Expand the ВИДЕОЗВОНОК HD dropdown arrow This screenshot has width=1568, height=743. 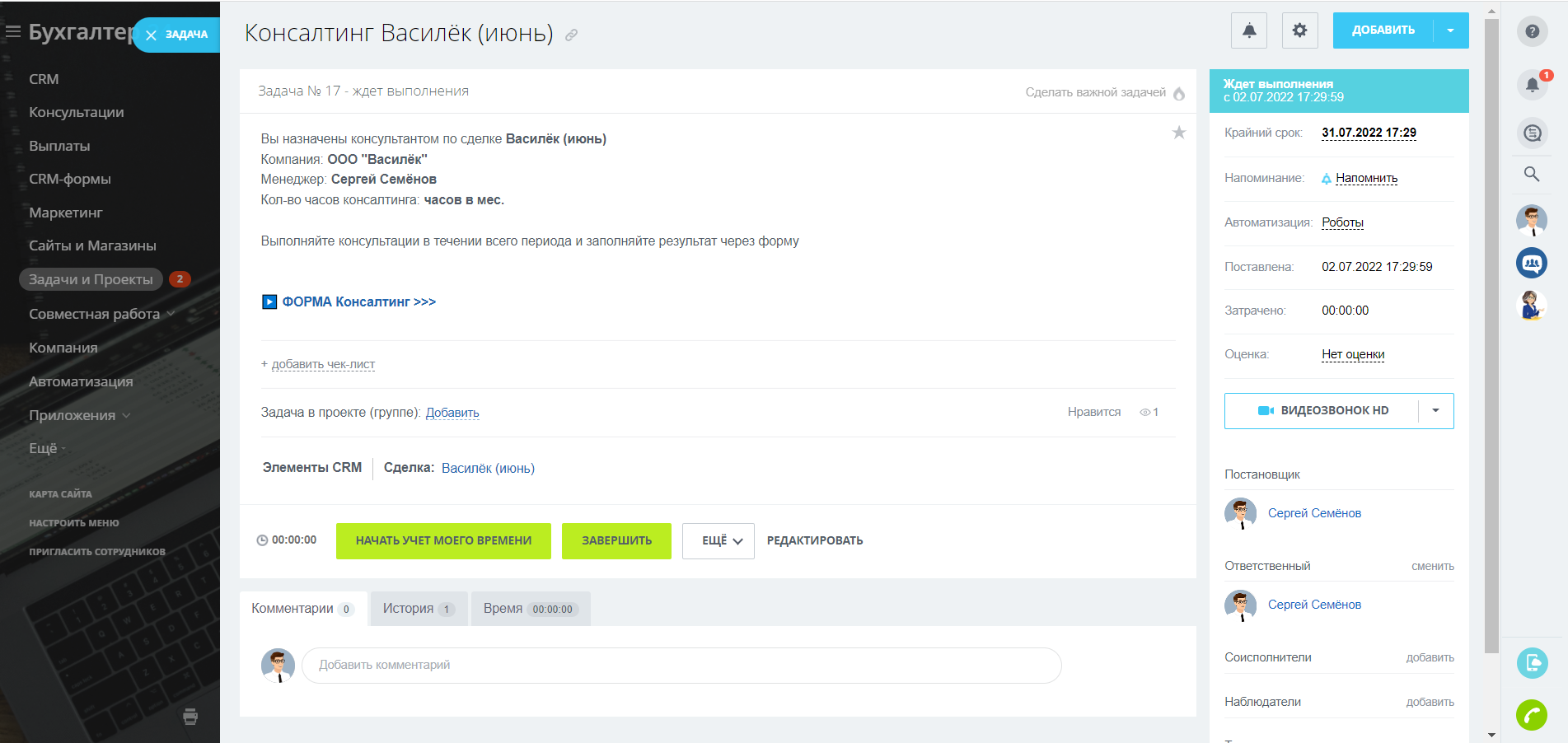(x=1435, y=410)
